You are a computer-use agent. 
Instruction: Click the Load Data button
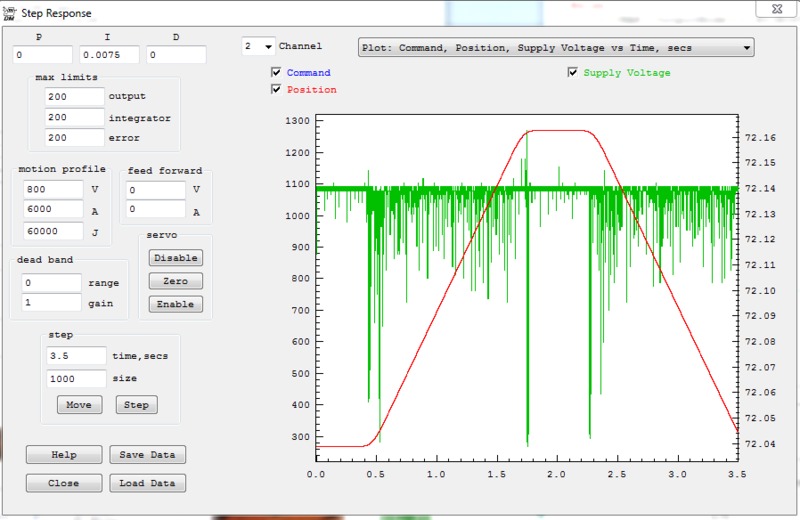pos(147,483)
